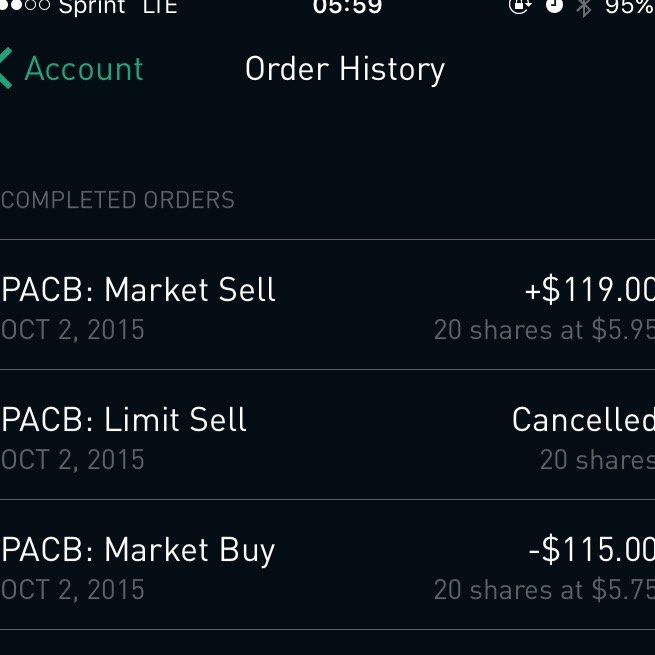Tap the +$119.00 sell amount
This screenshot has width=655, height=655.
[x=589, y=290]
